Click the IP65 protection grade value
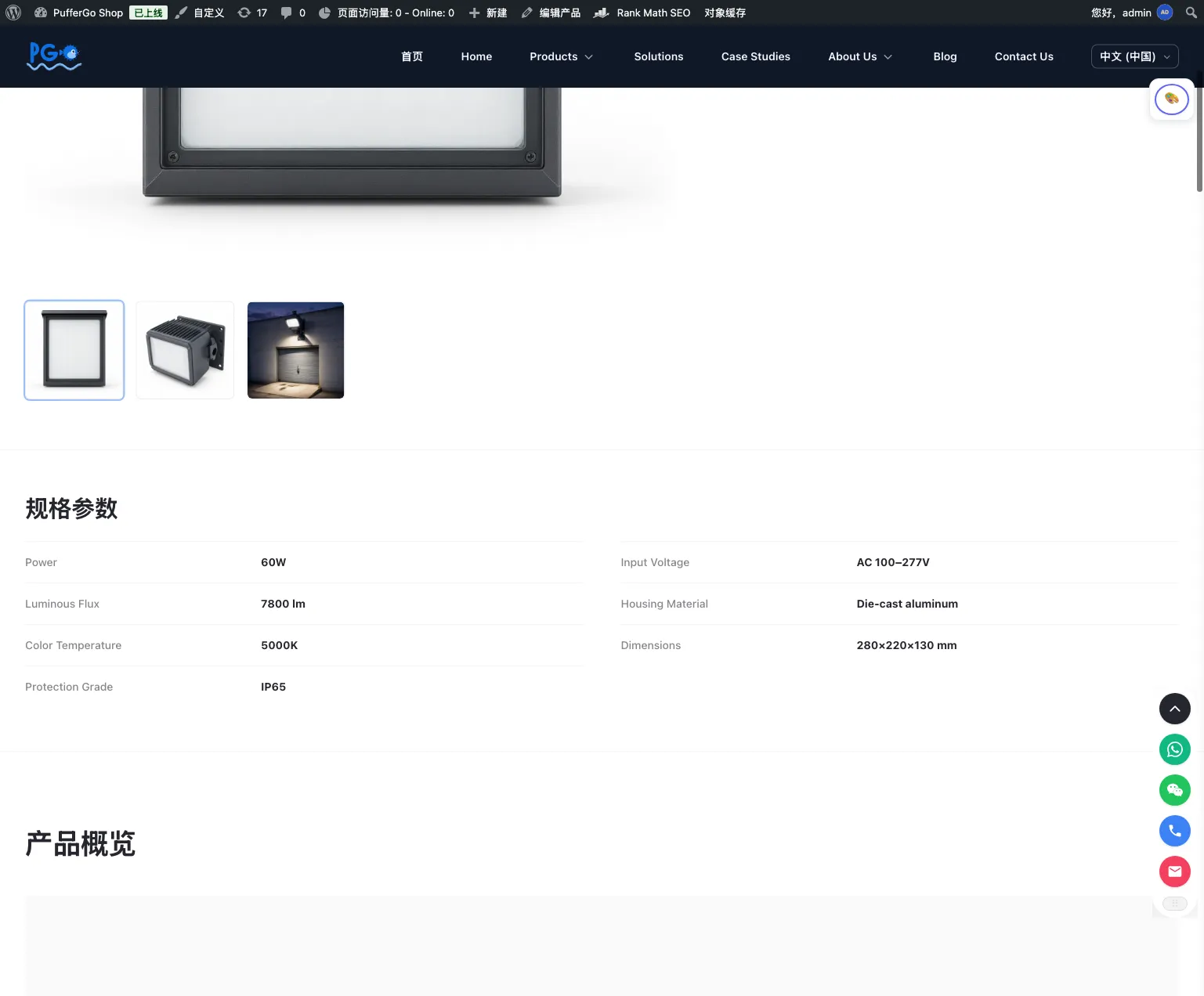 pos(273,687)
